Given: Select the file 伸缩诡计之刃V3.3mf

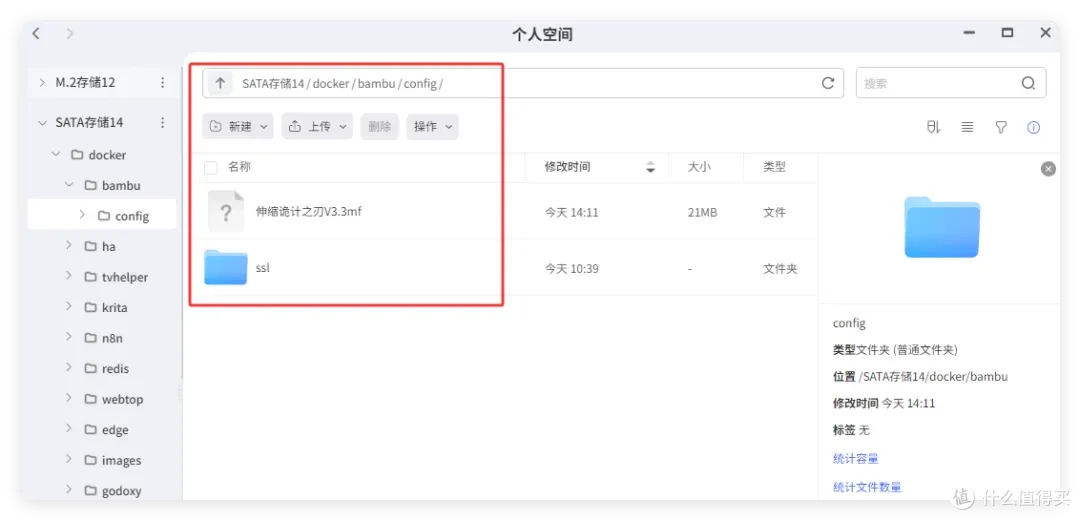Looking at the screenshot, I should tap(309, 211).
